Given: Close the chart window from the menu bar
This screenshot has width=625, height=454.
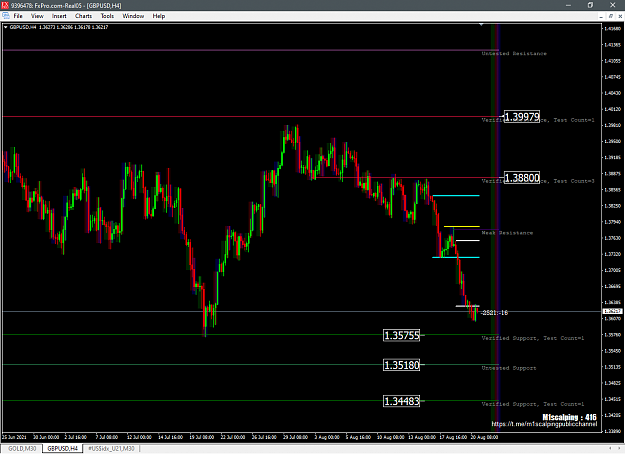Looking at the screenshot, I should pyautogui.click(x=620, y=16).
